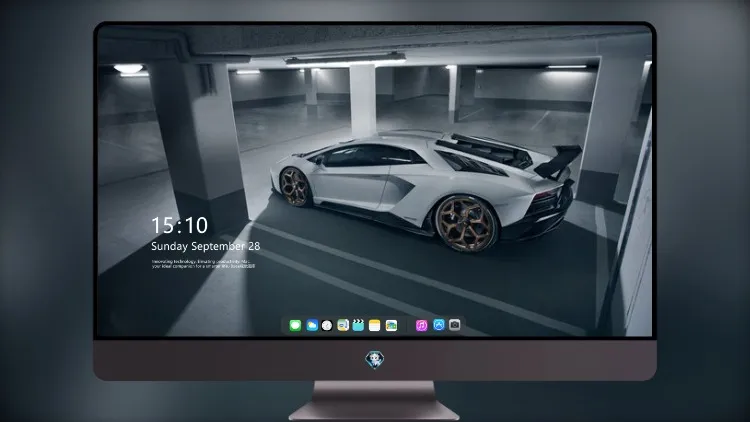Launch the clapperboard video app in dock

click(358, 325)
